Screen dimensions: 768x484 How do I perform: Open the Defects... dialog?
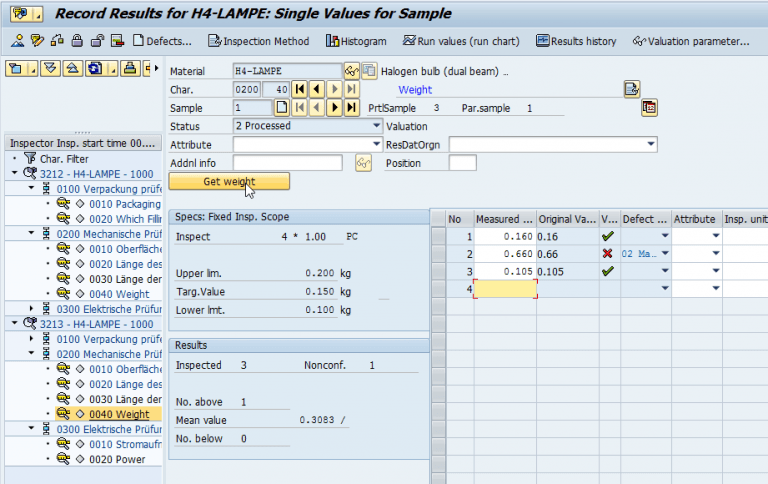(162, 41)
